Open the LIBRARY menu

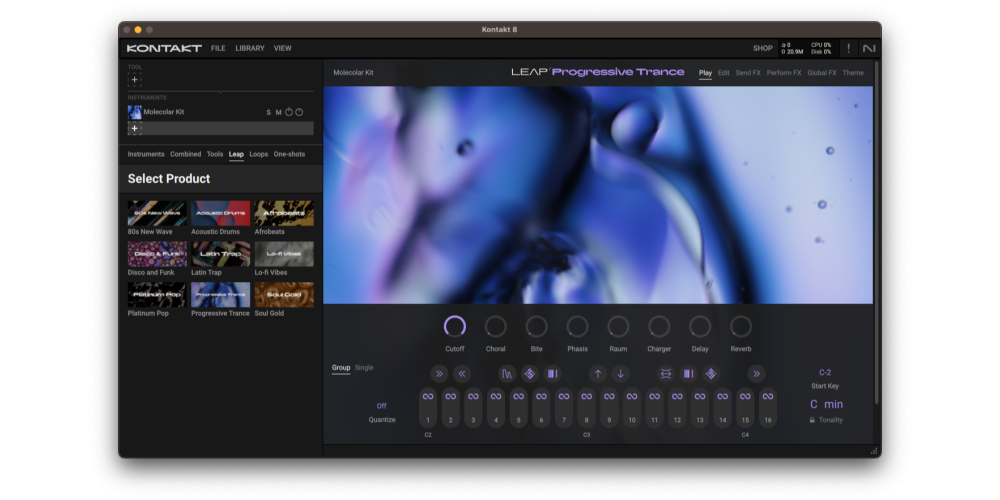point(250,48)
